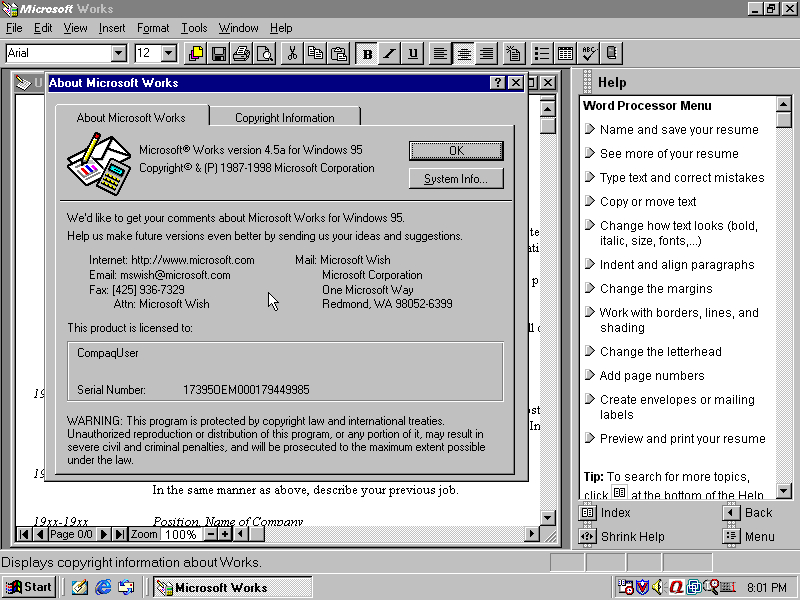This screenshot has height=600, width=800.
Task: Open Print Preview from toolbar
Action: point(265,53)
